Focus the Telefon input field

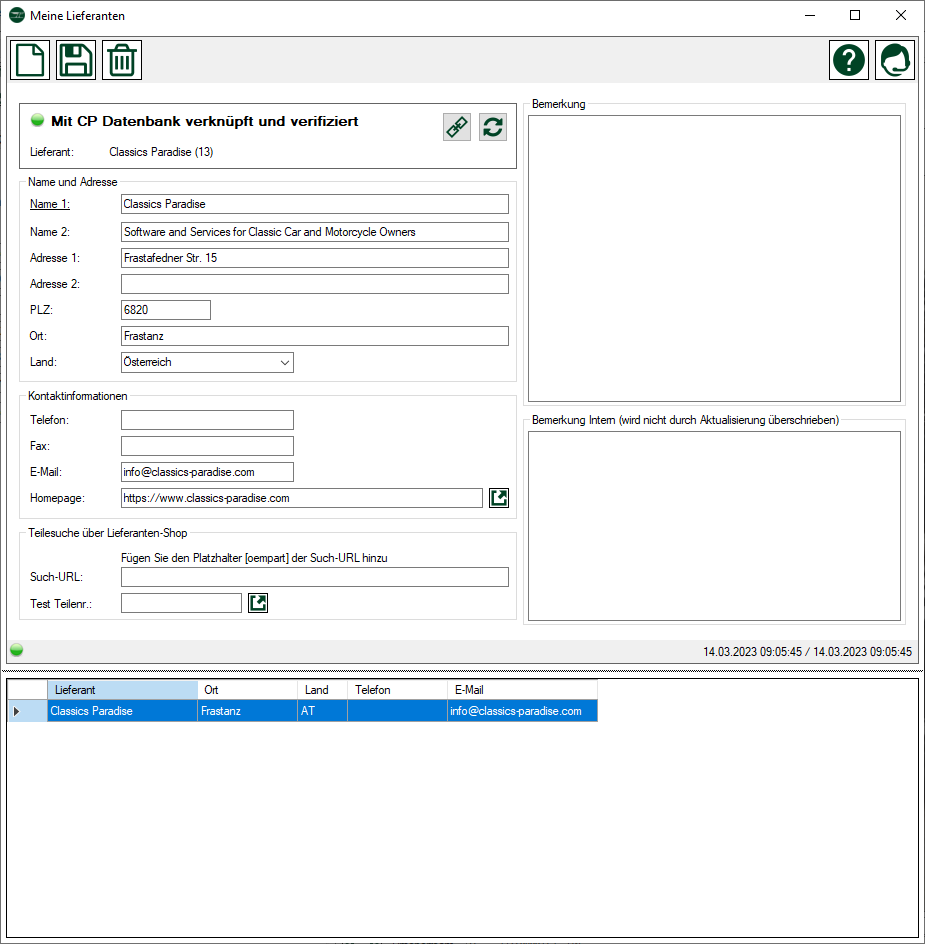(x=207, y=420)
